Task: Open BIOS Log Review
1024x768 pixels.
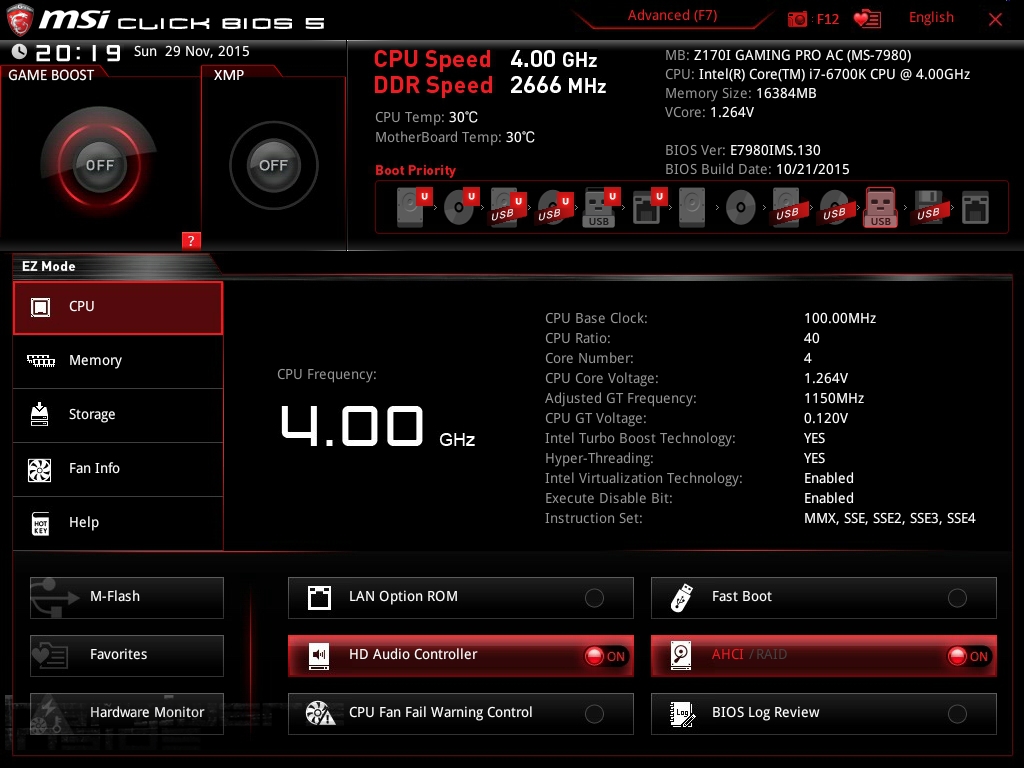Action: 824,713
